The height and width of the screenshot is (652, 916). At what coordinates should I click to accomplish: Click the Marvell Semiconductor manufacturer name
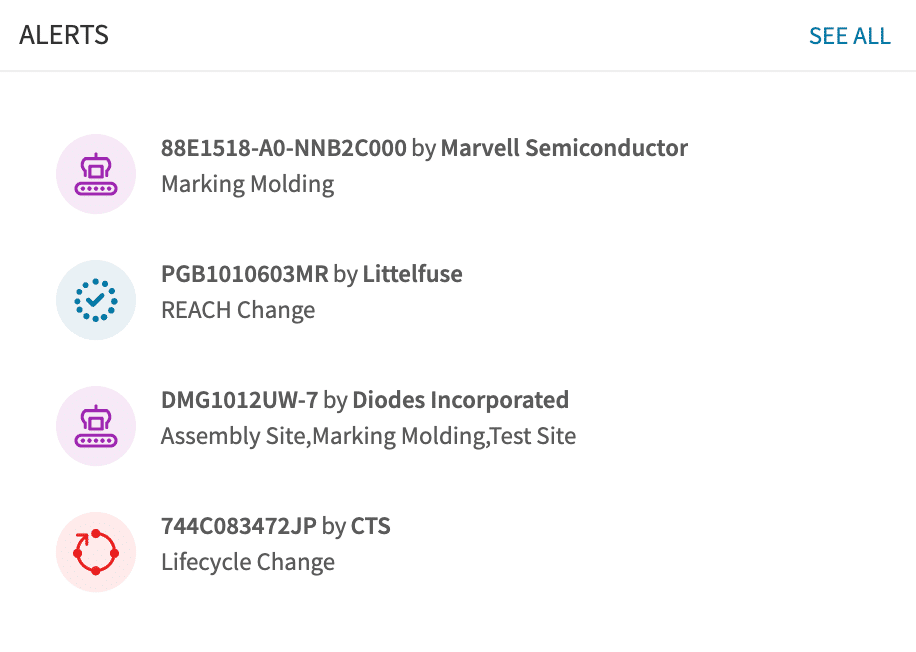tap(564, 147)
